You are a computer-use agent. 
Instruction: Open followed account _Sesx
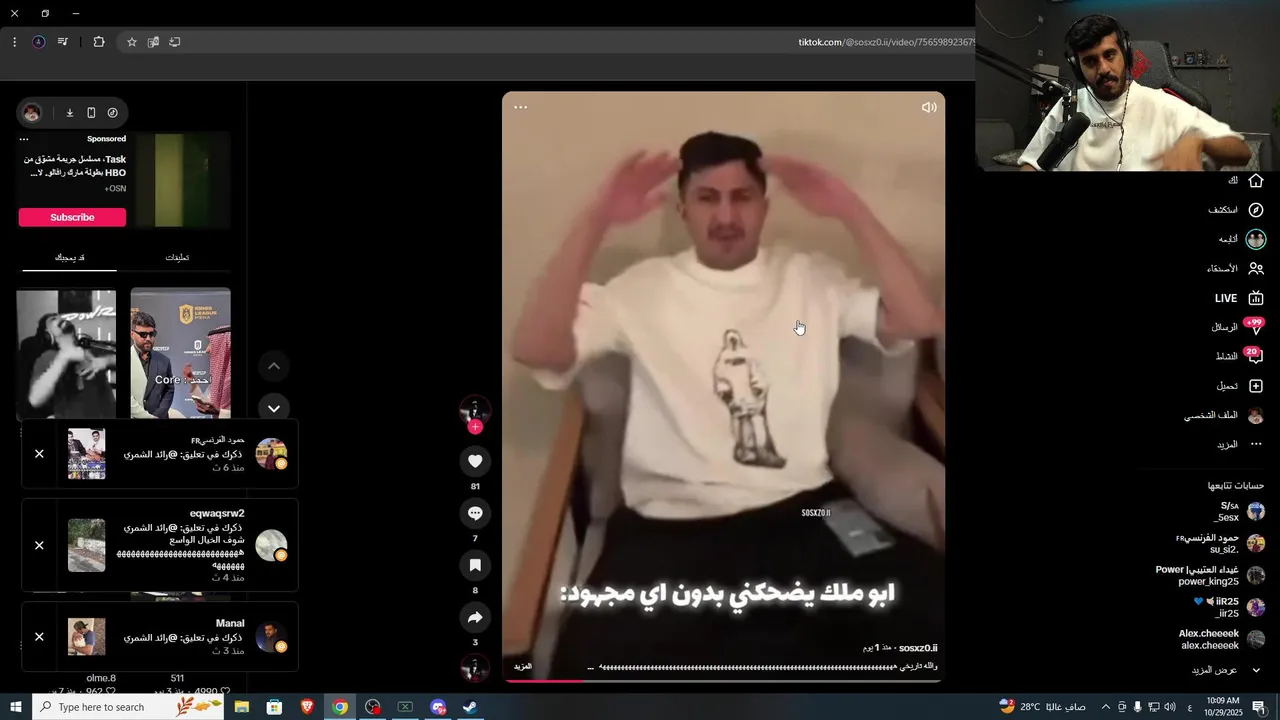click(x=1238, y=512)
